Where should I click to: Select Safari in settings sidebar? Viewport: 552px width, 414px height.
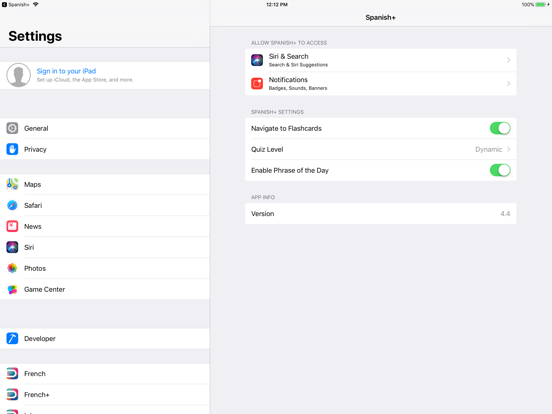105,205
